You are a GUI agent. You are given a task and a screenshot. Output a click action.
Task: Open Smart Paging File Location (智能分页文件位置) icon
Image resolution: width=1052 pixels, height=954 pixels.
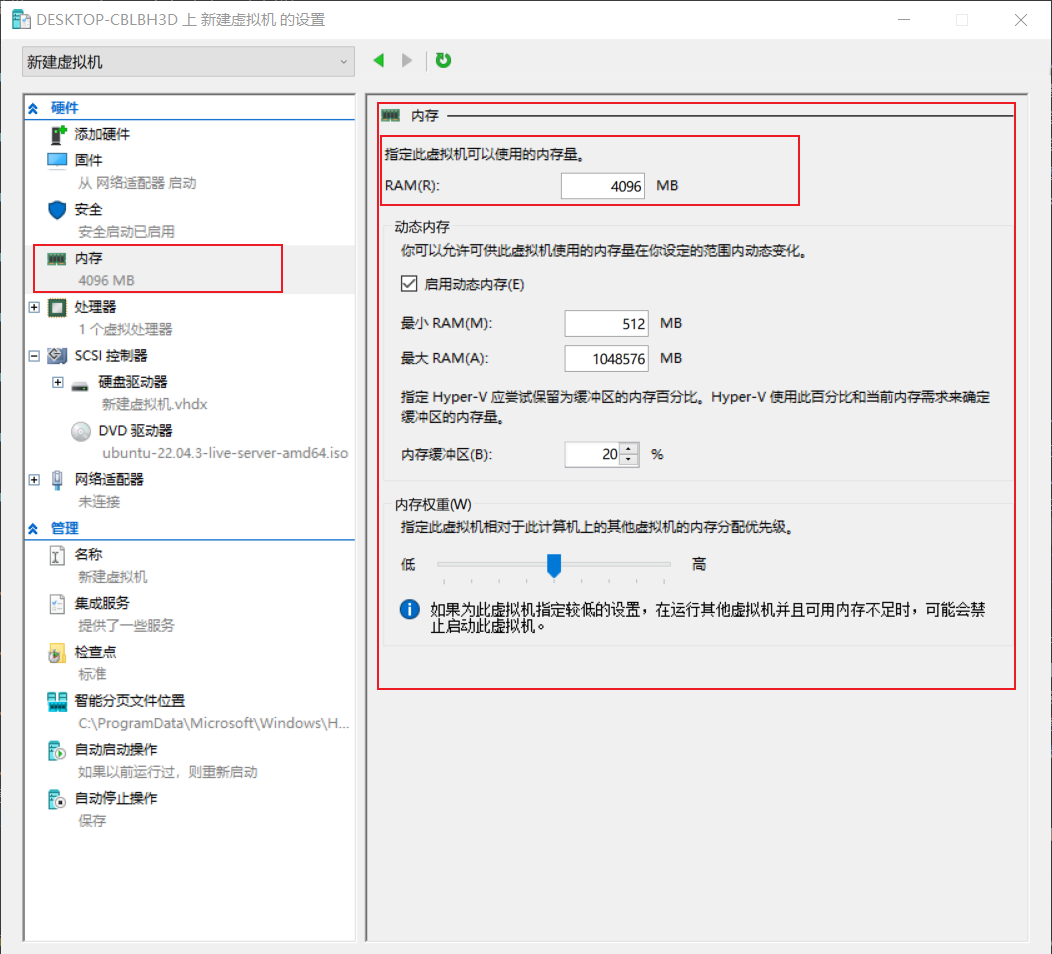tap(58, 701)
